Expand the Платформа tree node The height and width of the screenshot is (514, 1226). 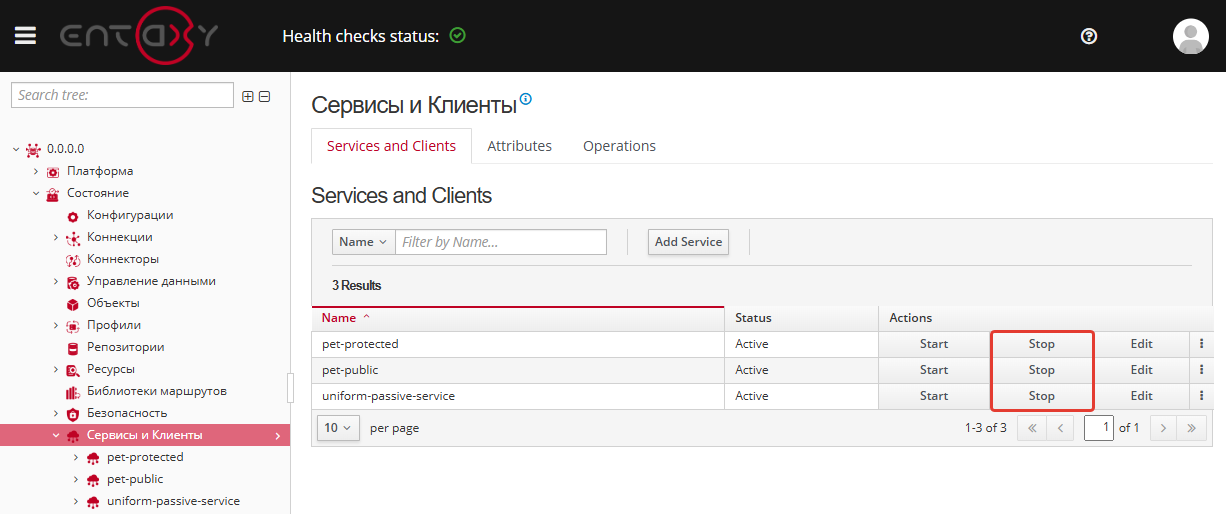36,171
